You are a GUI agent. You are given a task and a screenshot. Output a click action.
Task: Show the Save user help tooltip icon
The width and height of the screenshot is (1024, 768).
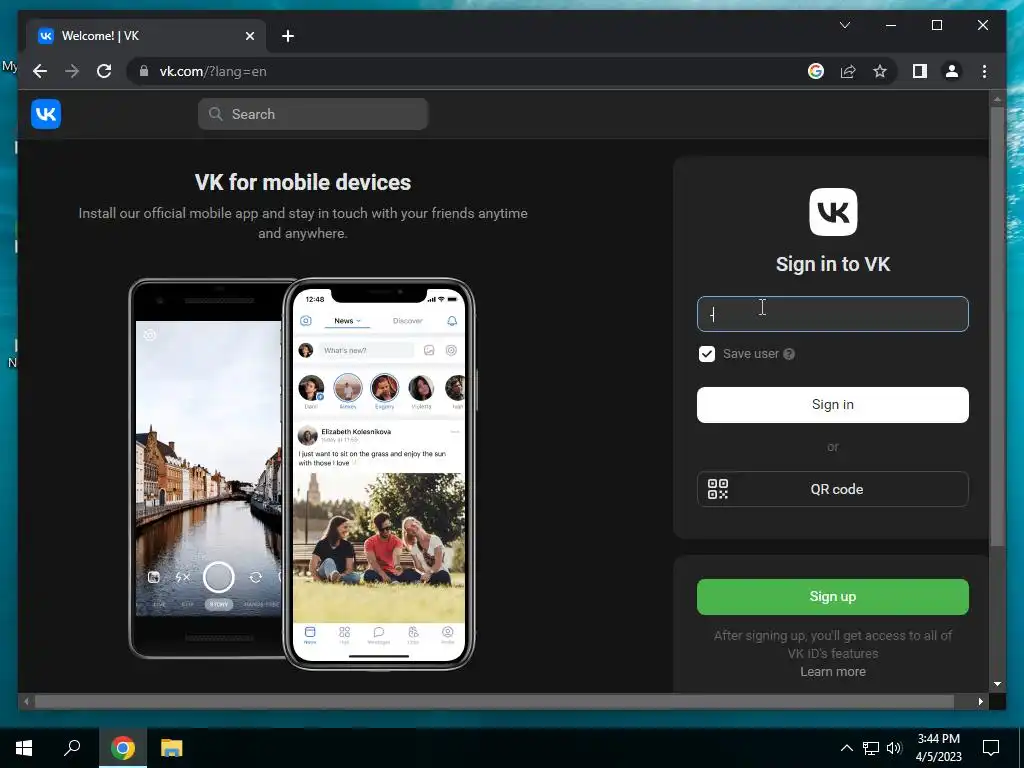[789, 354]
